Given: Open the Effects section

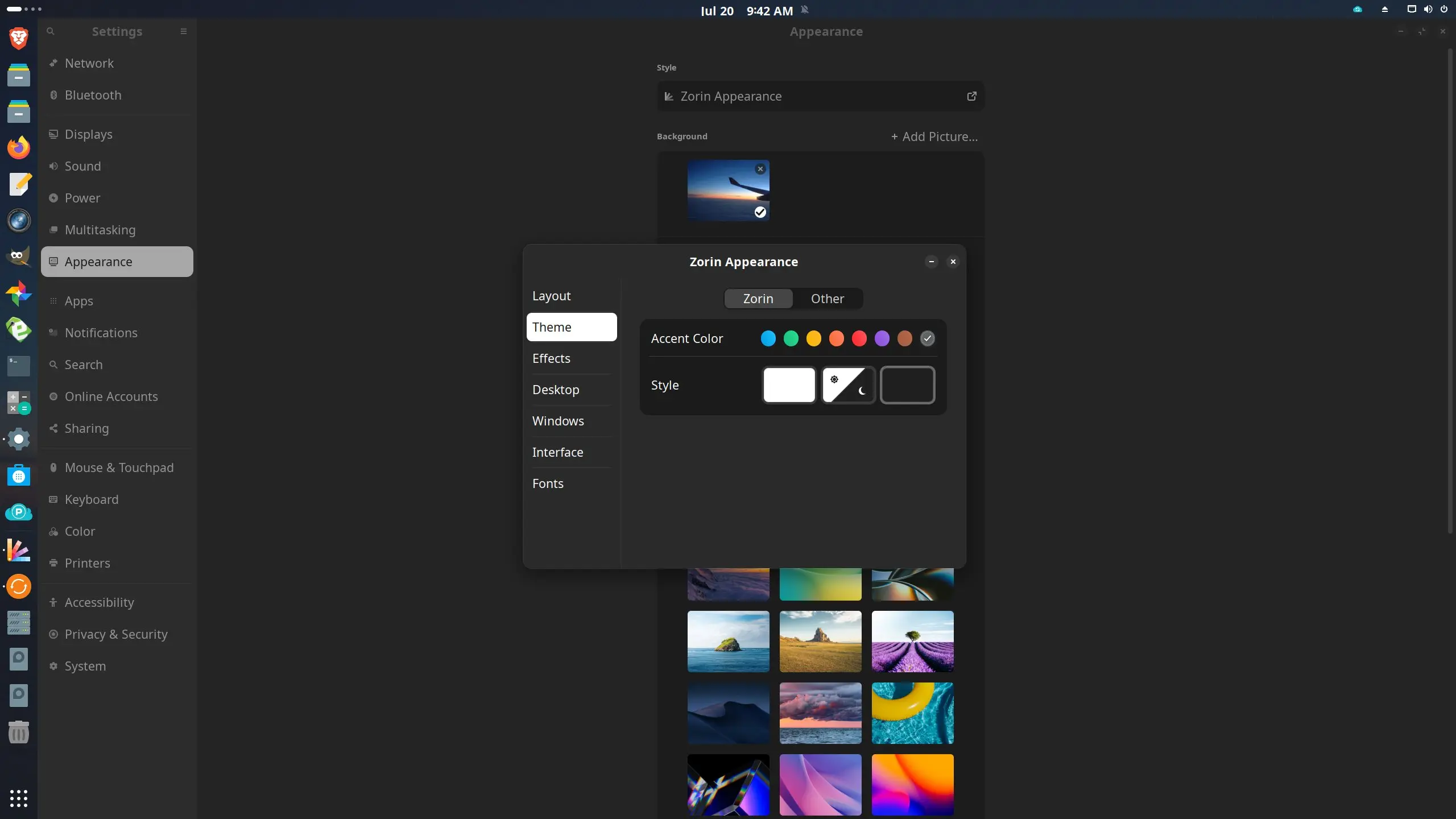Looking at the screenshot, I should click(572, 358).
